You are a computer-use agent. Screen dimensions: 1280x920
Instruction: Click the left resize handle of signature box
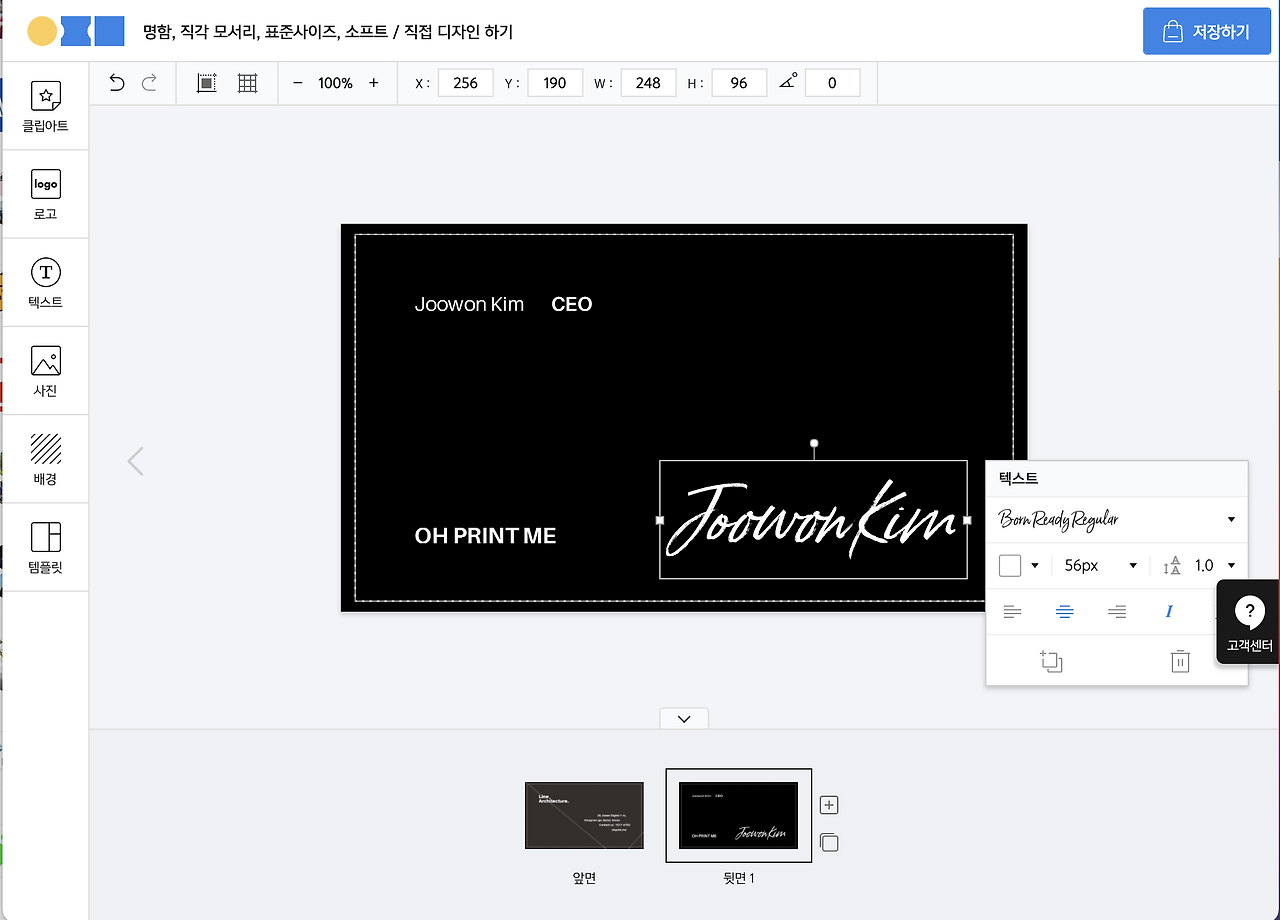click(x=660, y=520)
